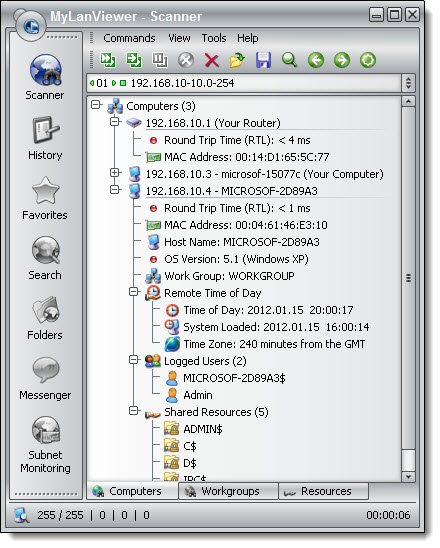The height and width of the screenshot is (548, 440).
Task: Click the red X delete icon
Action: pyautogui.click(x=212, y=60)
